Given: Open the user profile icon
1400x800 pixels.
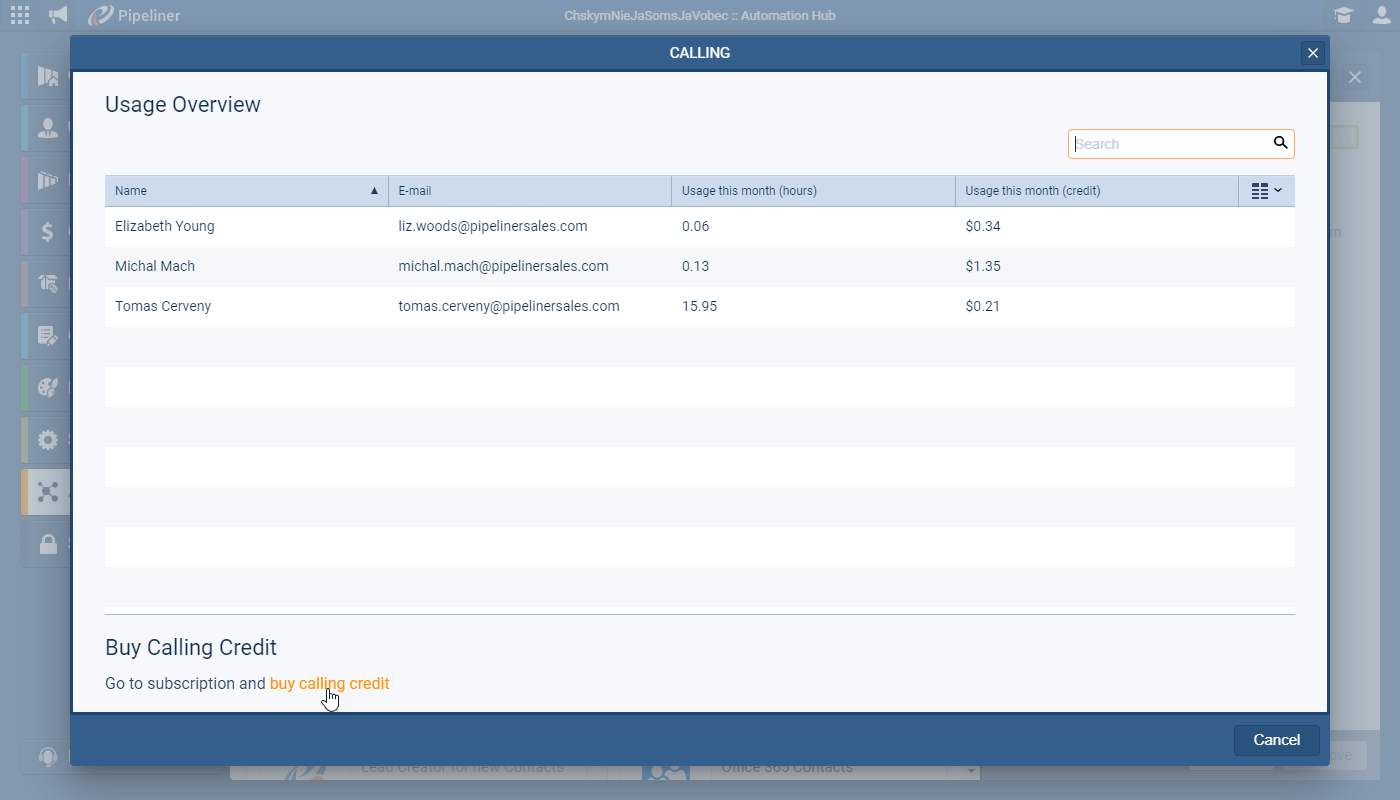Looking at the screenshot, I should pos(1382,15).
